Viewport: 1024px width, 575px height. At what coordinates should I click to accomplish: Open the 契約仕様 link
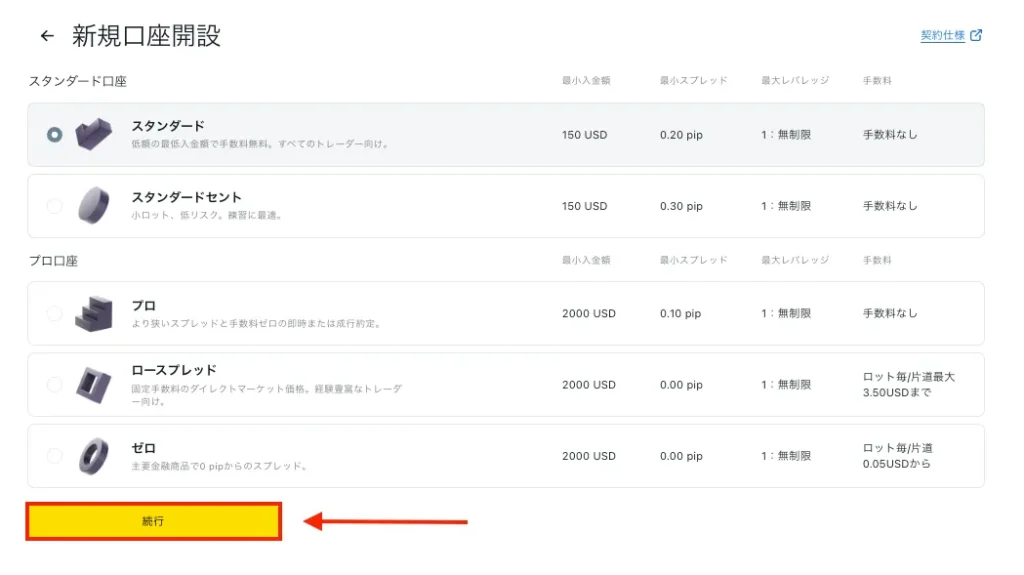(x=942, y=35)
